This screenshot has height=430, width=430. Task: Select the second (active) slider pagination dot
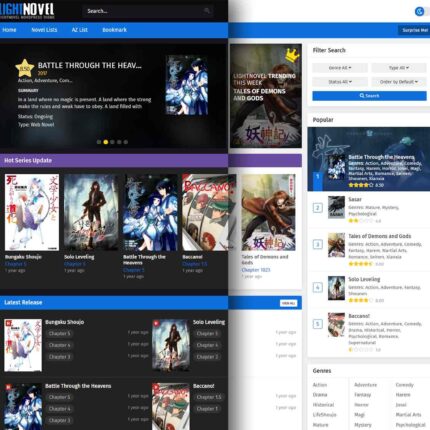click(106, 142)
